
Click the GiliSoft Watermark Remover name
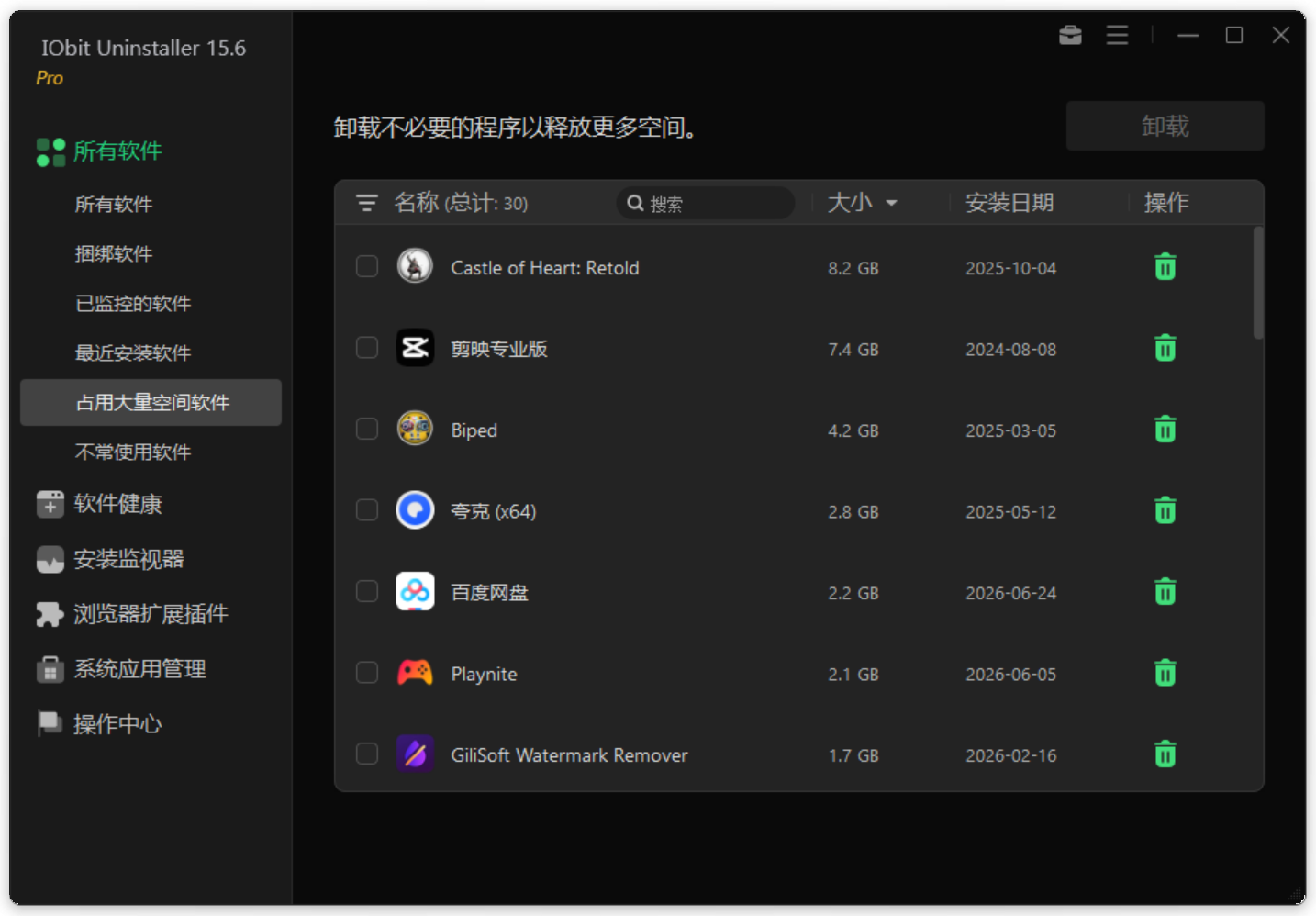(x=569, y=755)
